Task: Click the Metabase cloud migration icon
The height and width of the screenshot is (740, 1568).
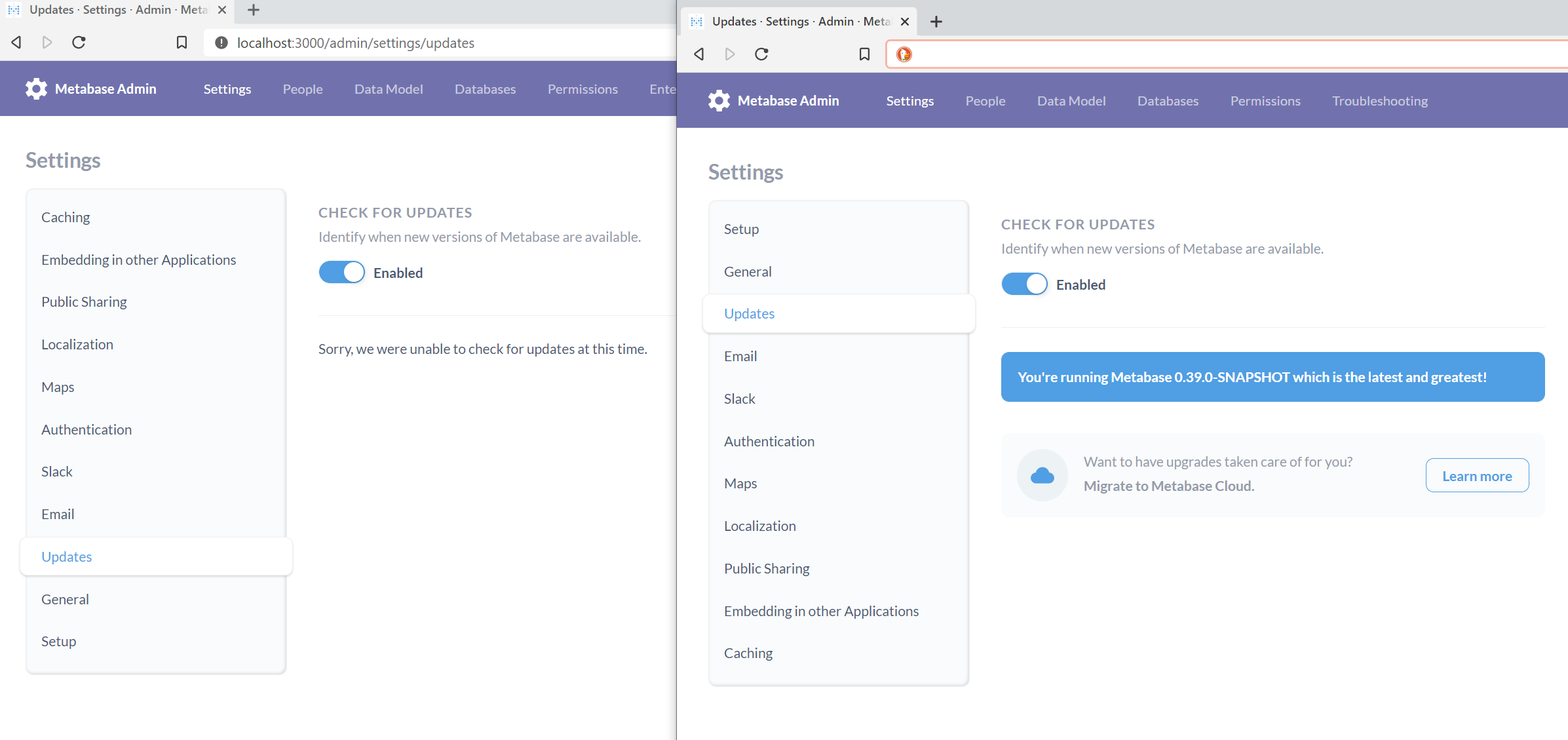Action: pos(1042,475)
